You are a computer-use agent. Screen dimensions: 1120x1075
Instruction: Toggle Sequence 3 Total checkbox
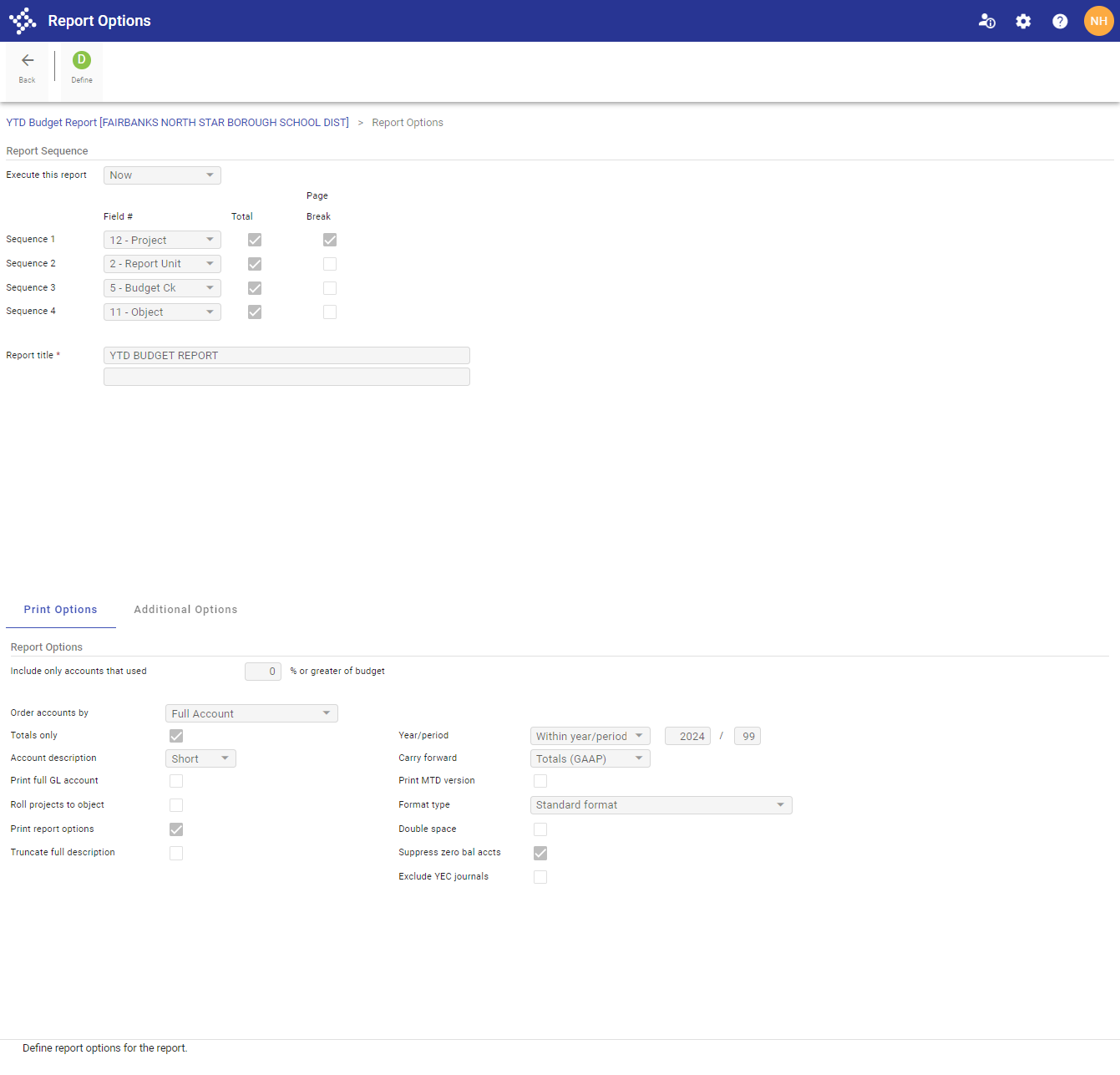click(x=255, y=288)
